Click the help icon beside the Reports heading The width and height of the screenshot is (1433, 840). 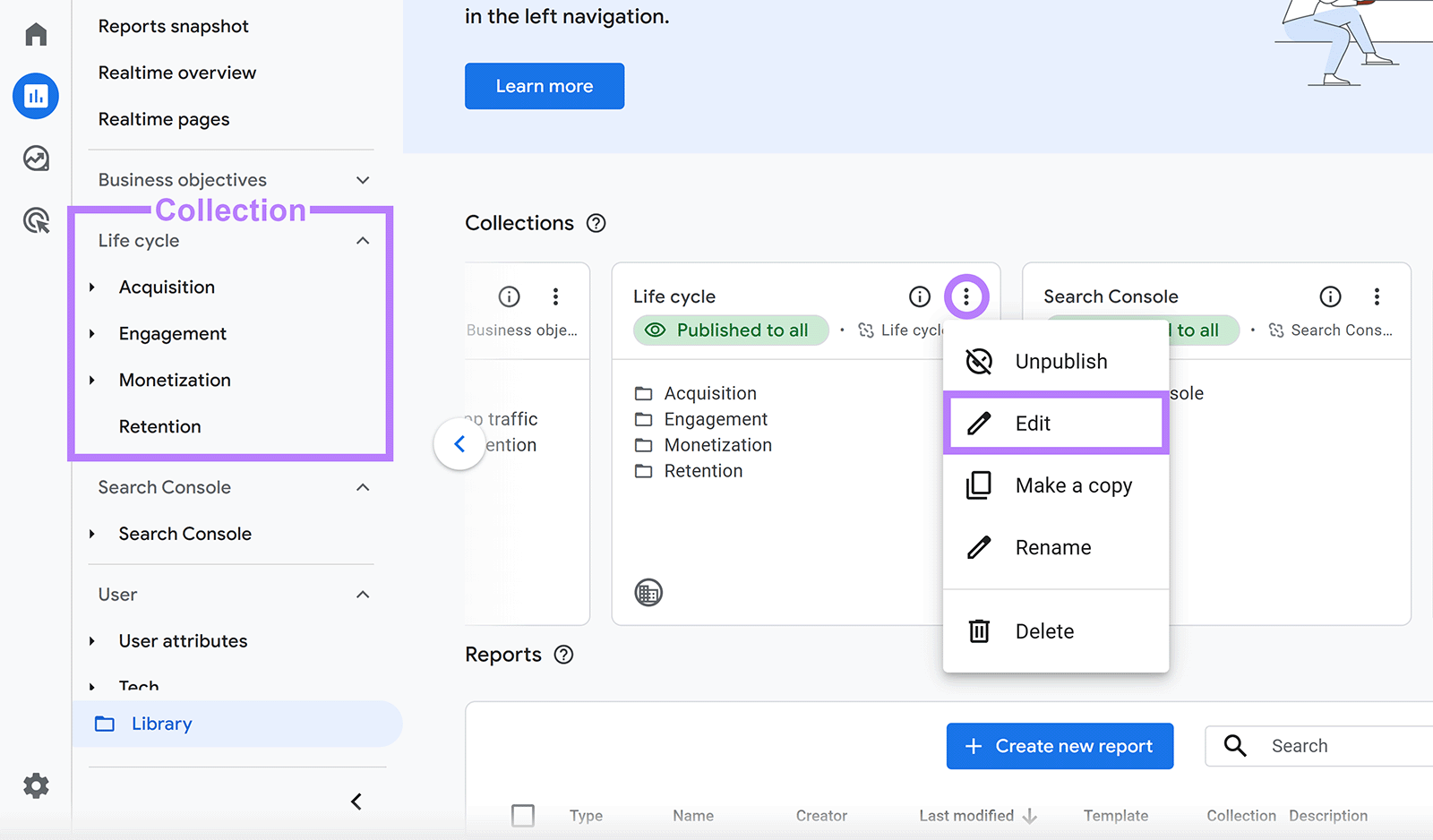pos(563,655)
